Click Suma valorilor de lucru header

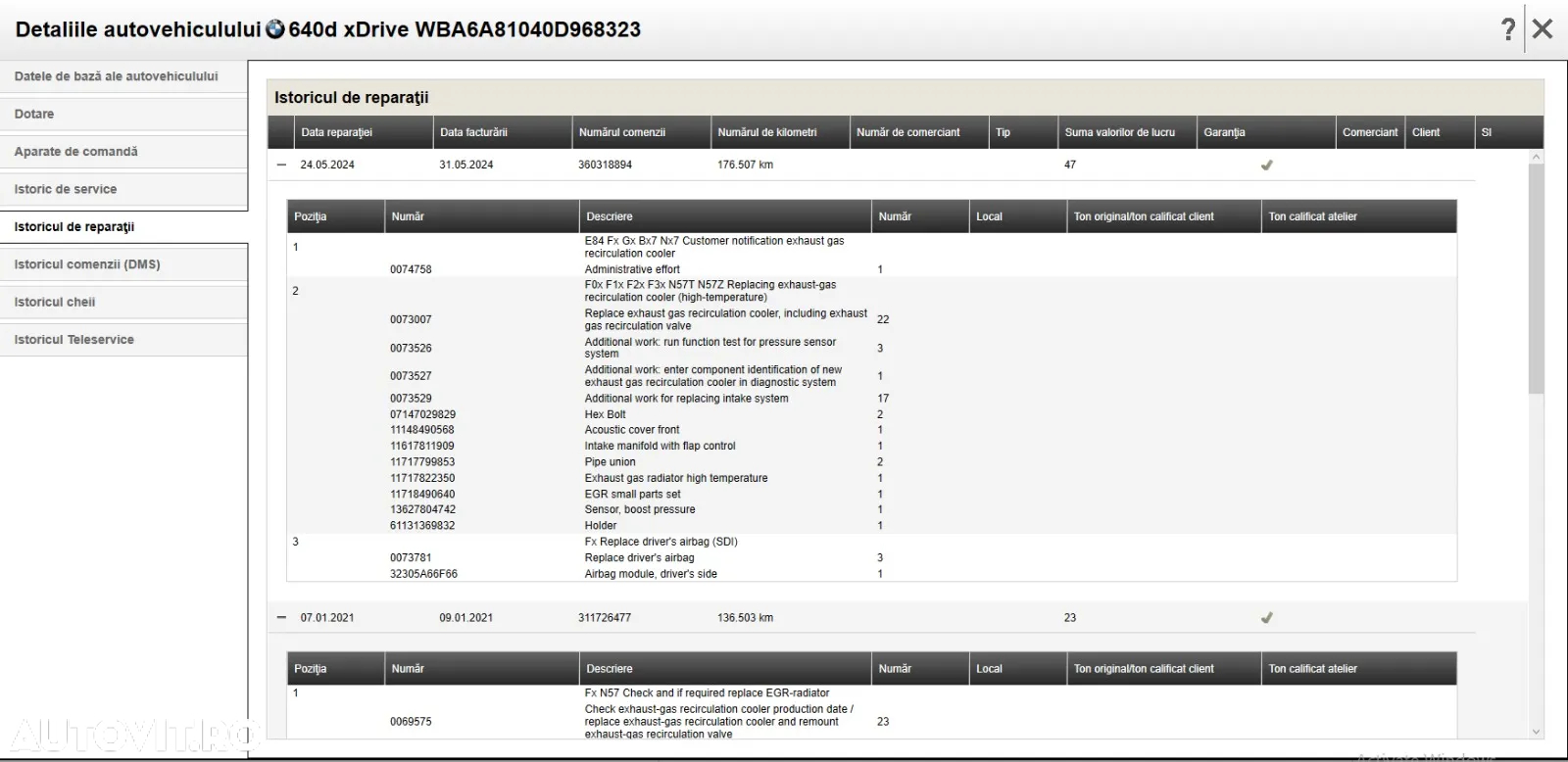(1128, 132)
